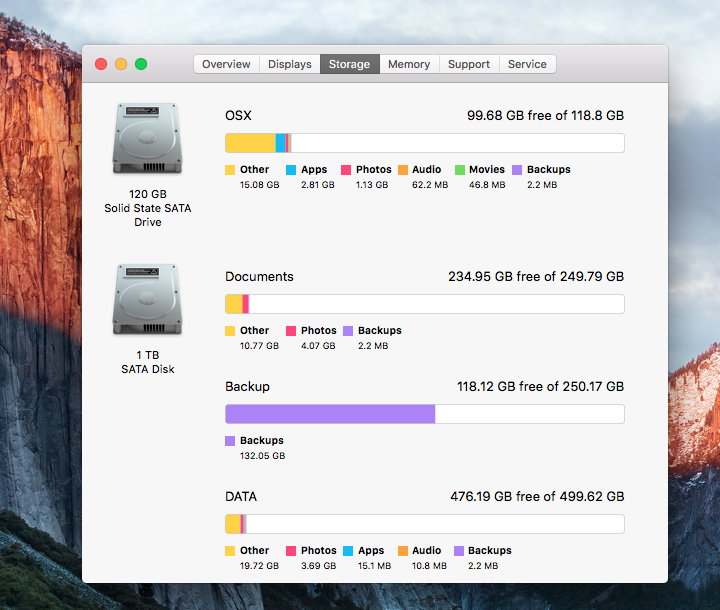Image resolution: width=720 pixels, height=610 pixels.
Task: Click the OSX volume usage bar
Action: 425,143
